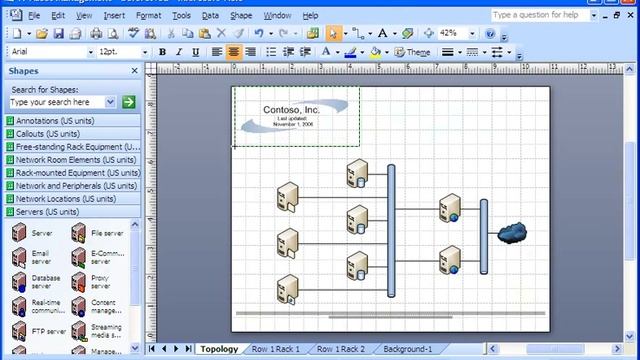Expand the line weight dropdown arrow
The height and width of the screenshot is (360, 640).
[460, 52]
